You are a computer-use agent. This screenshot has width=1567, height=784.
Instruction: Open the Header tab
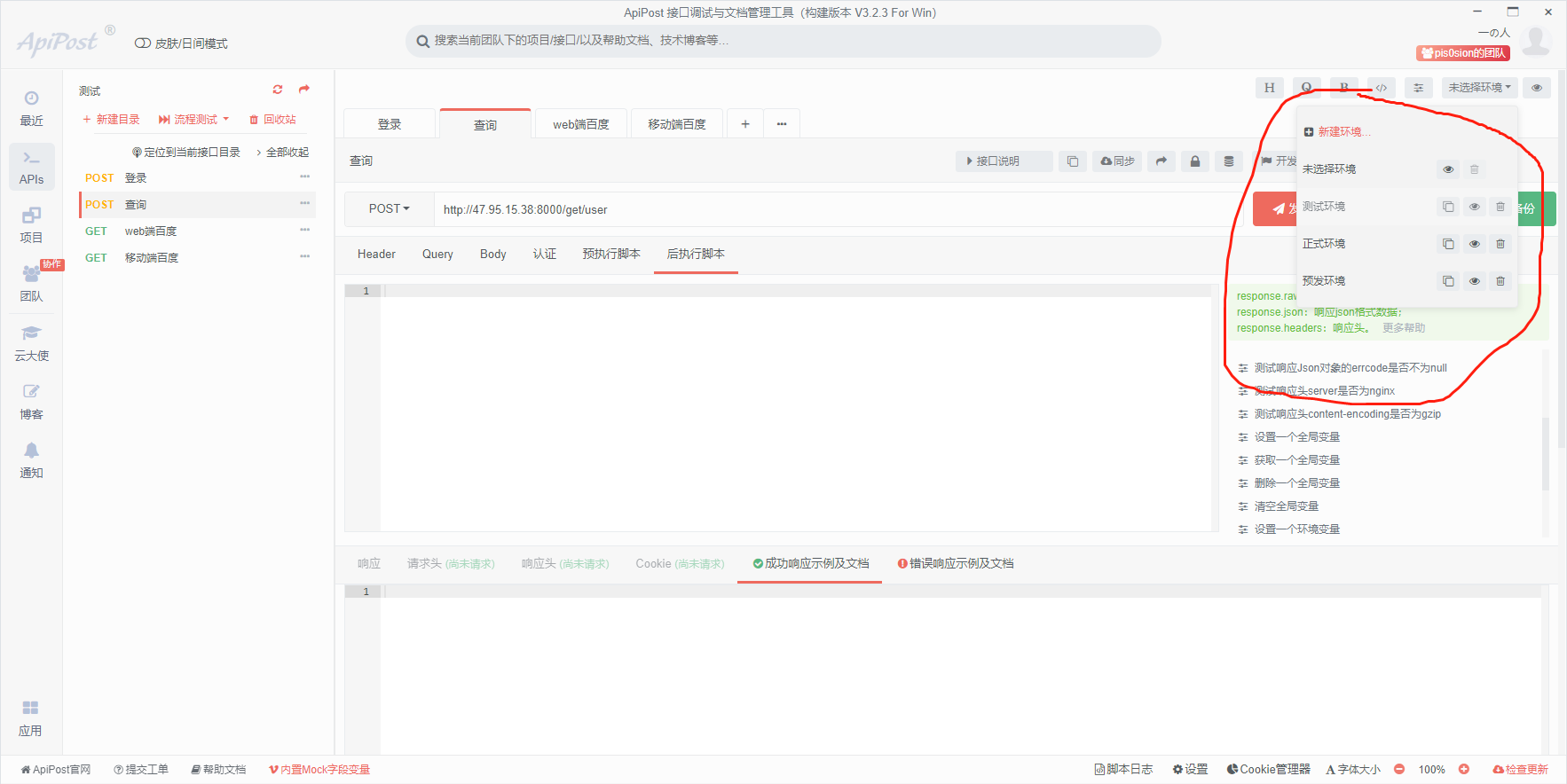click(x=376, y=255)
